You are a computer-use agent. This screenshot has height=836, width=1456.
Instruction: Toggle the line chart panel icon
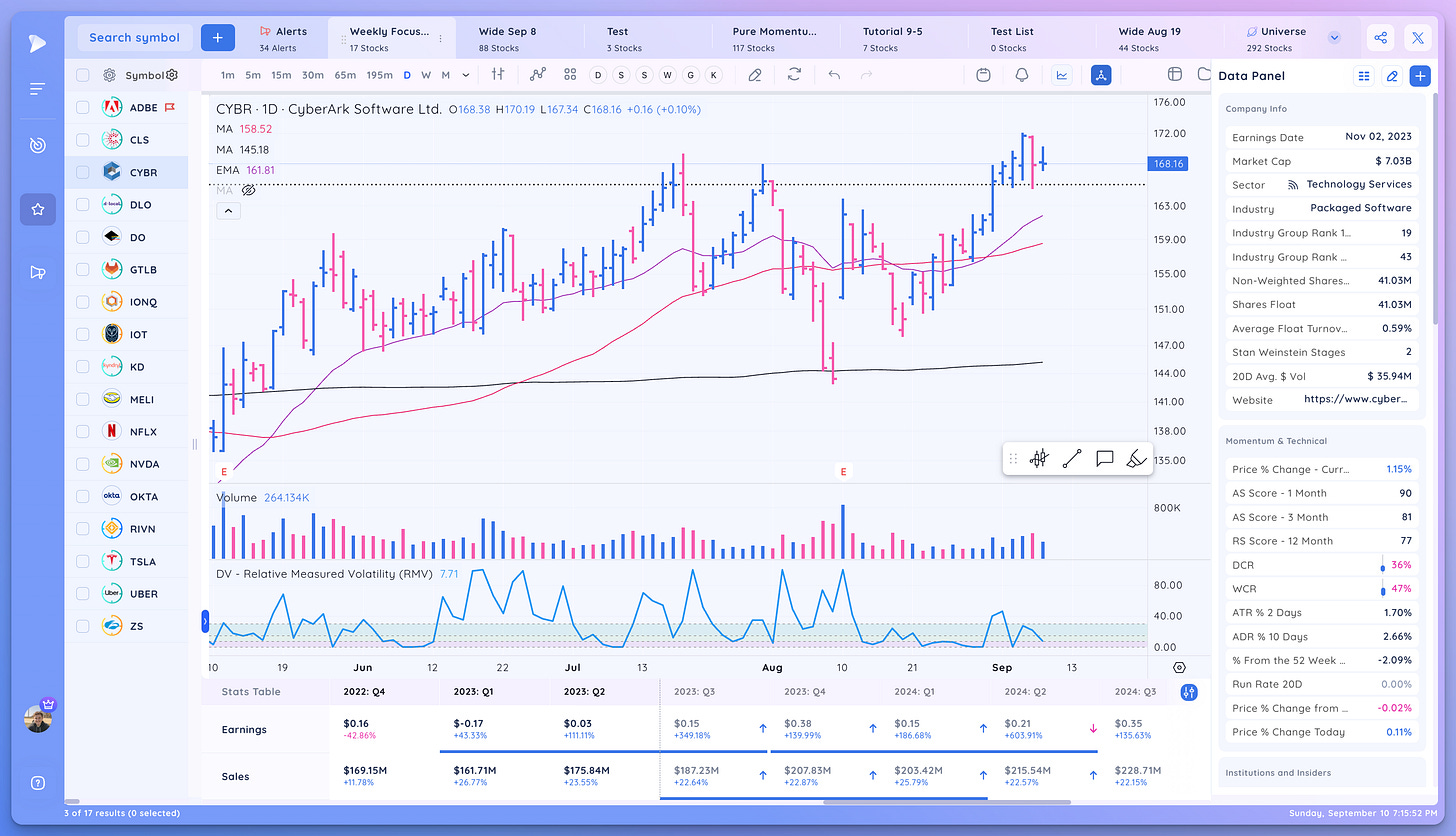[x=1061, y=74]
